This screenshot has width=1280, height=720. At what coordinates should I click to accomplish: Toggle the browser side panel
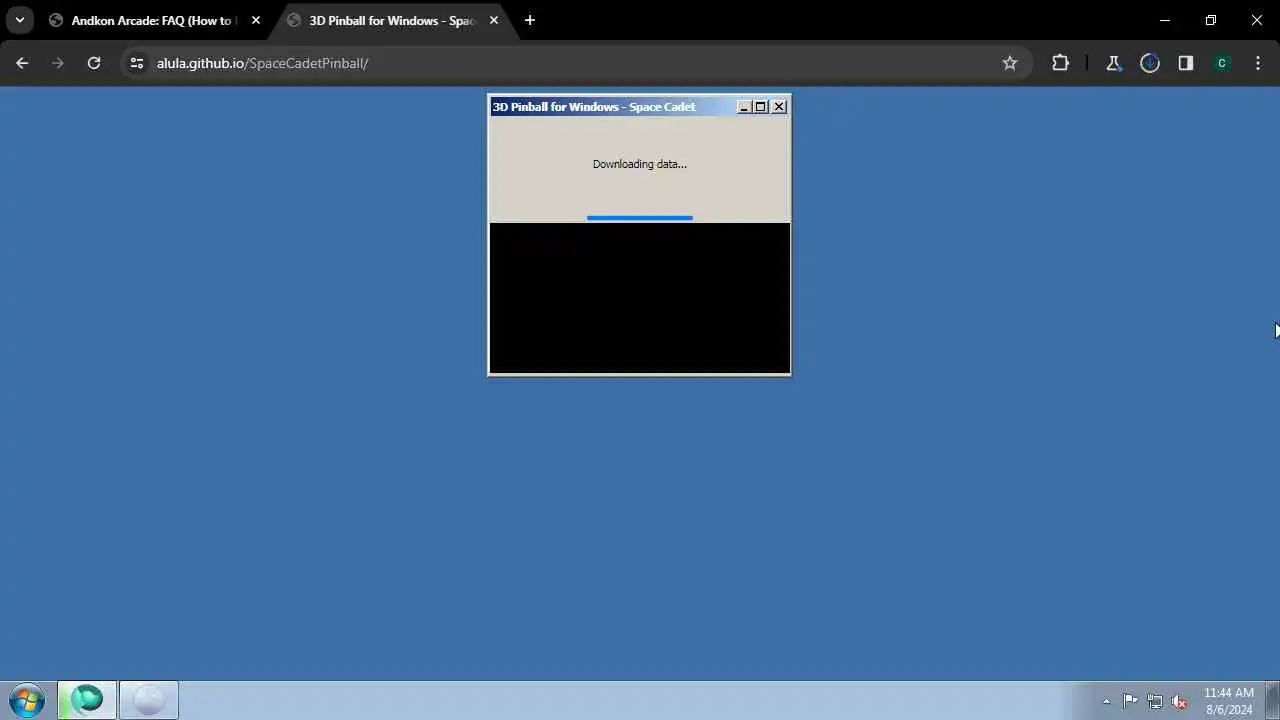(1186, 63)
